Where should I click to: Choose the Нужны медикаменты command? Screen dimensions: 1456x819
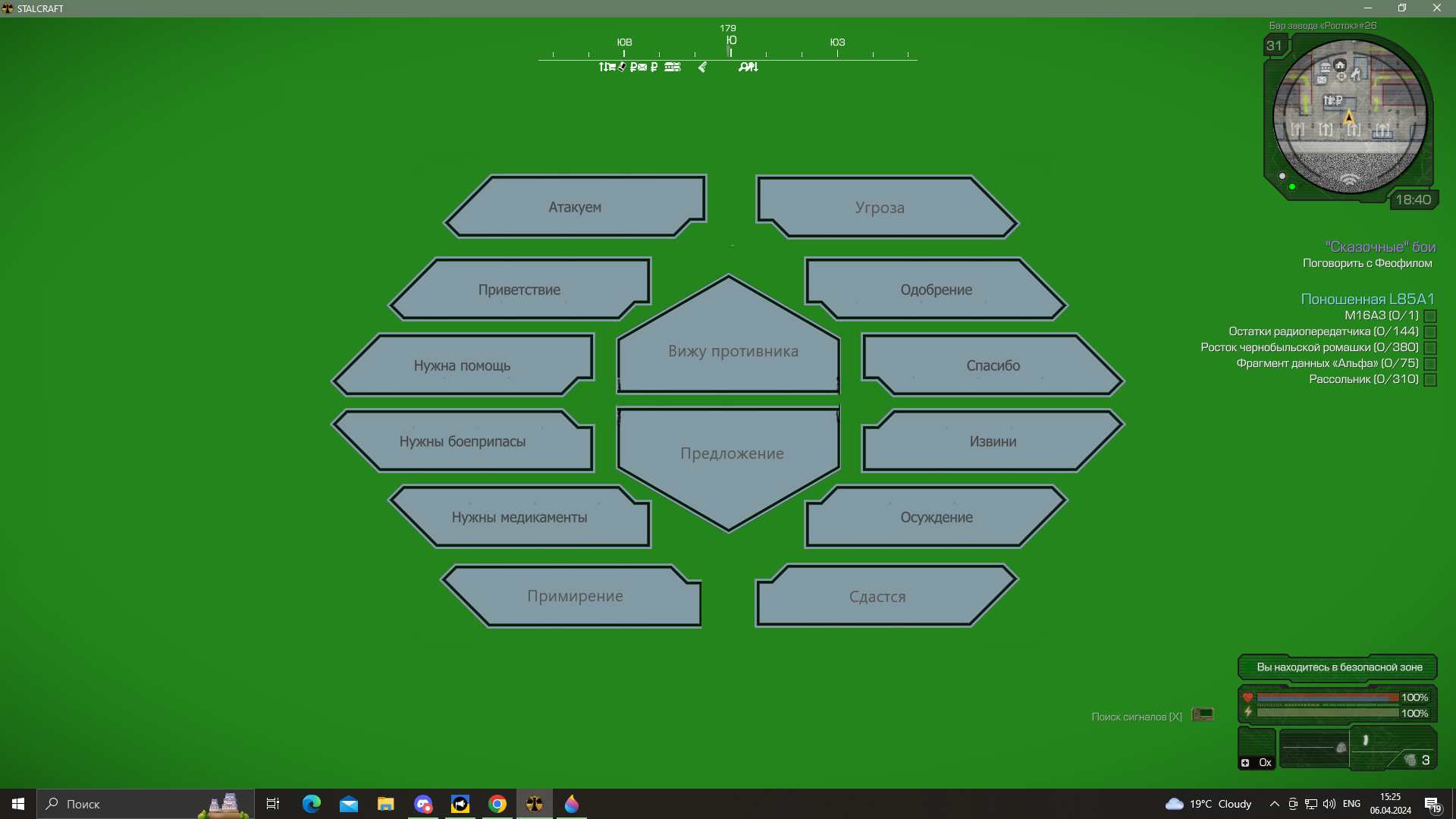(519, 517)
